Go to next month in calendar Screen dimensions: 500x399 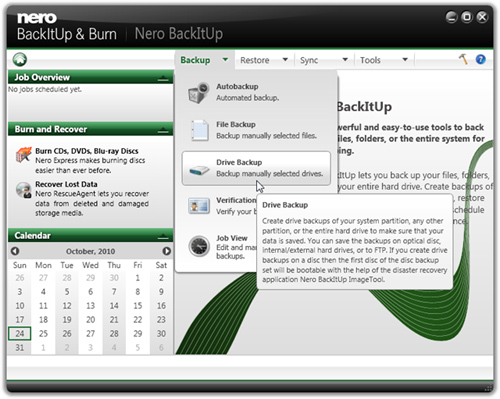click(166, 251)
